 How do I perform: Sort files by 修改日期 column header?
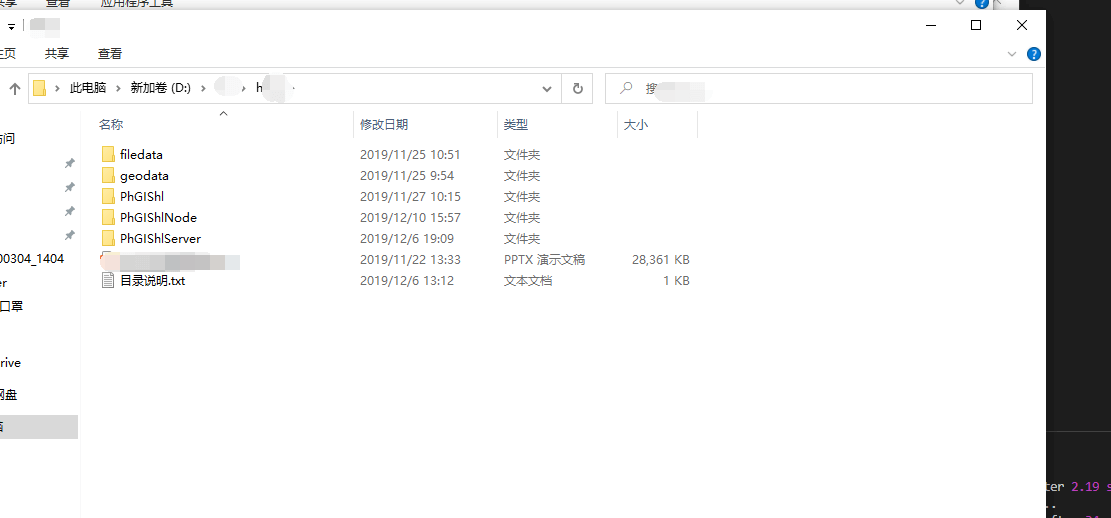pos(384,125)
